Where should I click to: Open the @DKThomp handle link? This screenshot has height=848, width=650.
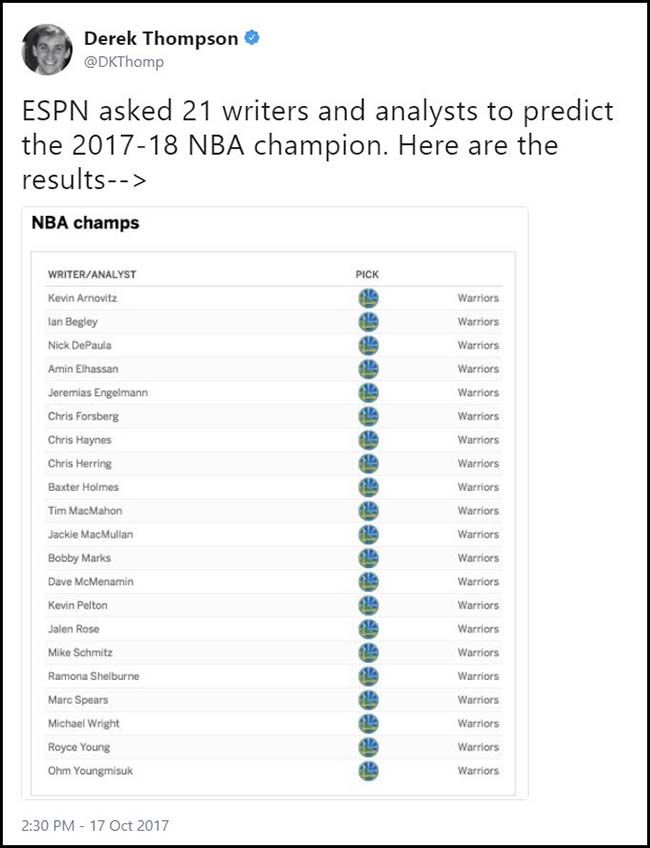coord(124,62)
